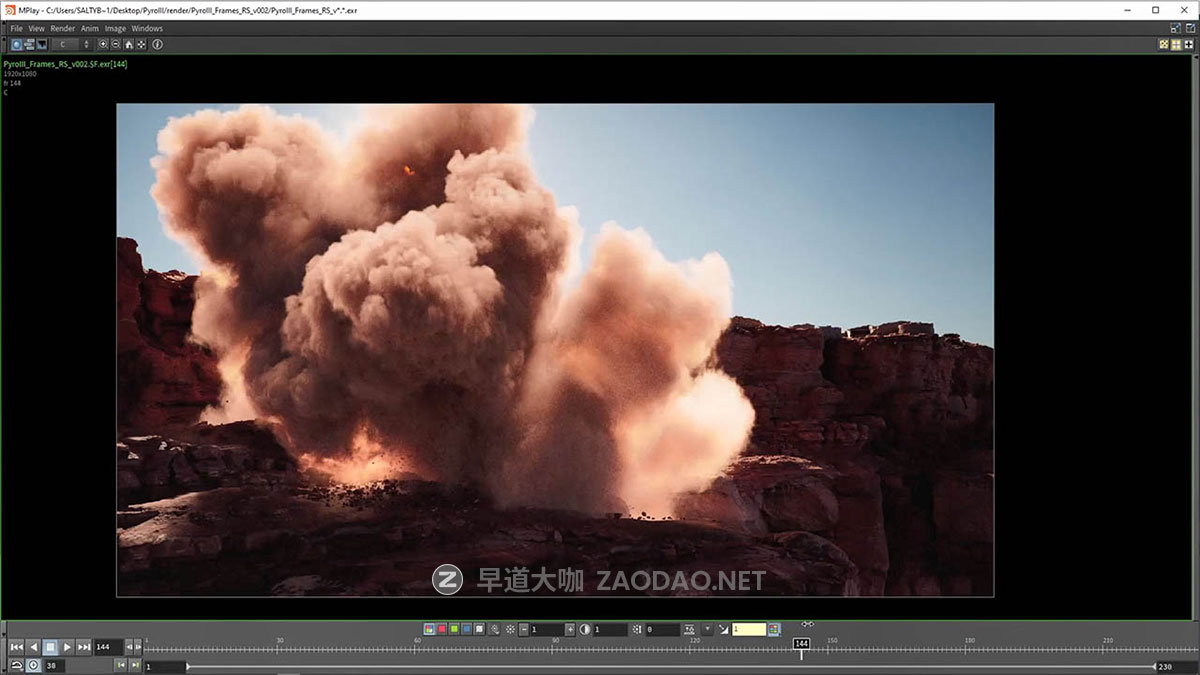Toggle the red channel display
Viewport: 1200px width, 675px height.
coord(441,629)
